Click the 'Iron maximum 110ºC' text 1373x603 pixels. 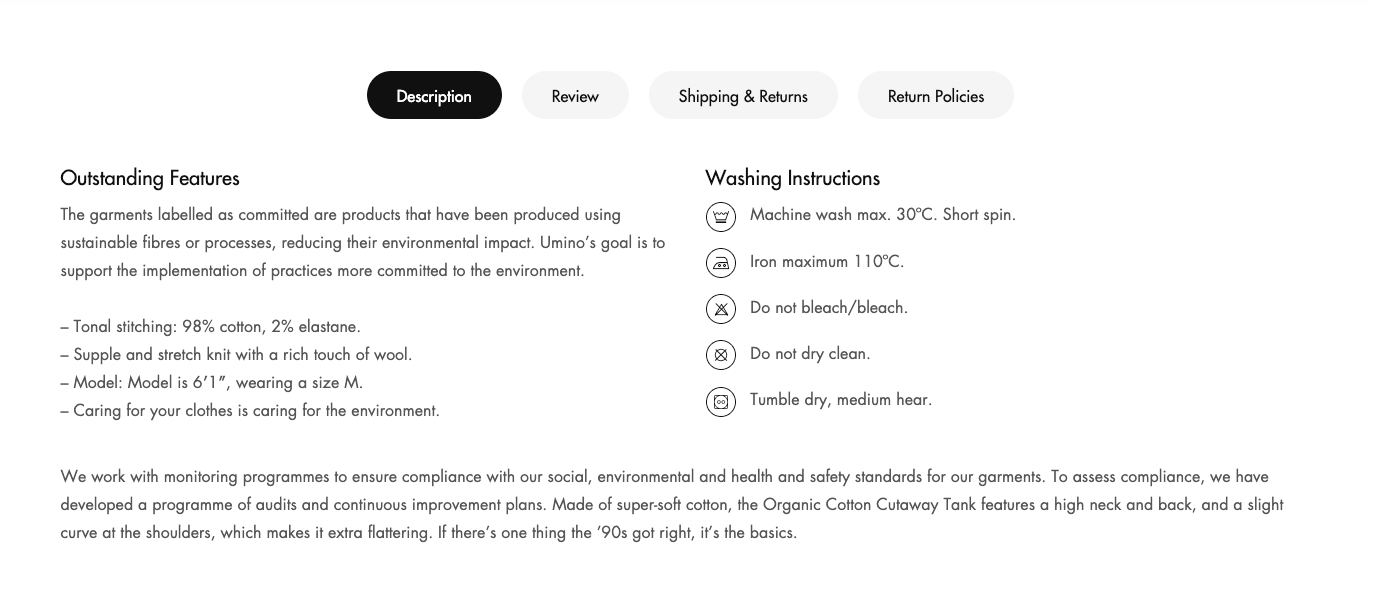click(x=826, y=262)
